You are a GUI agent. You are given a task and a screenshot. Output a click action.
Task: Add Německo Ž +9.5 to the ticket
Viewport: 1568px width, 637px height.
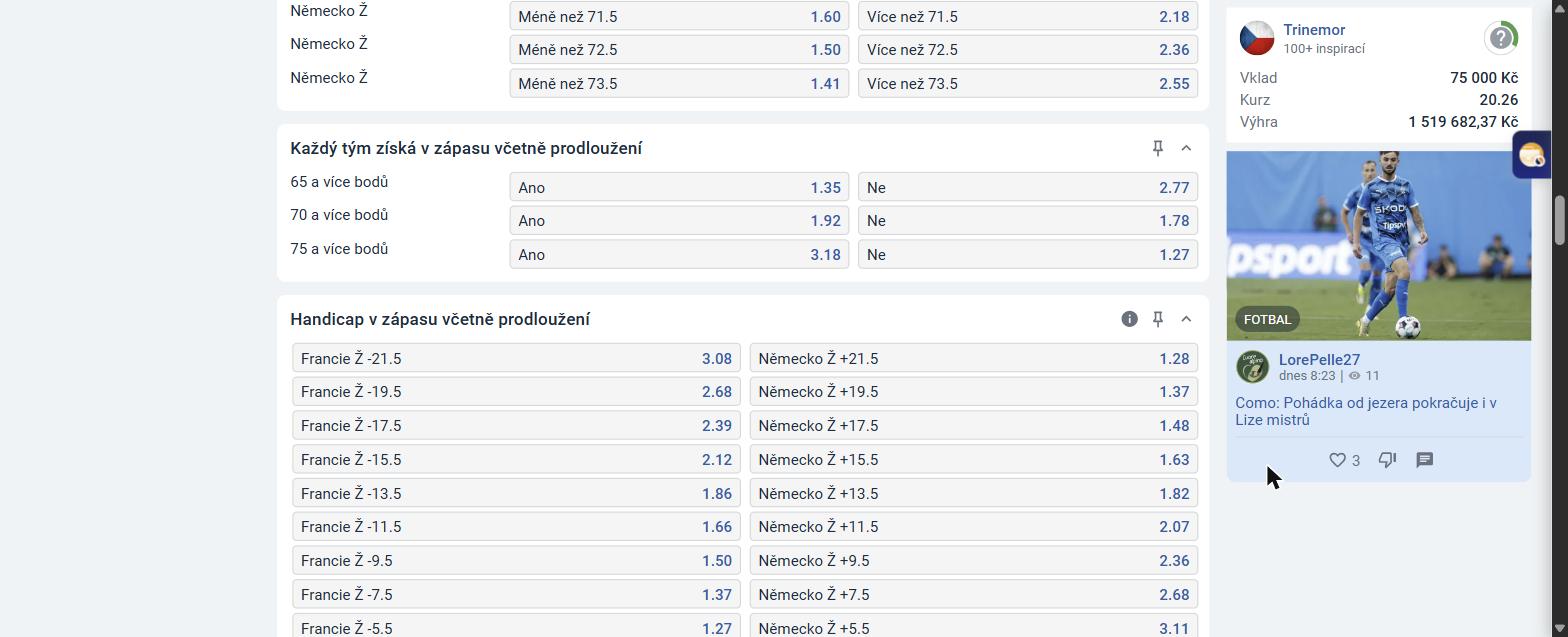pos(974,561)
